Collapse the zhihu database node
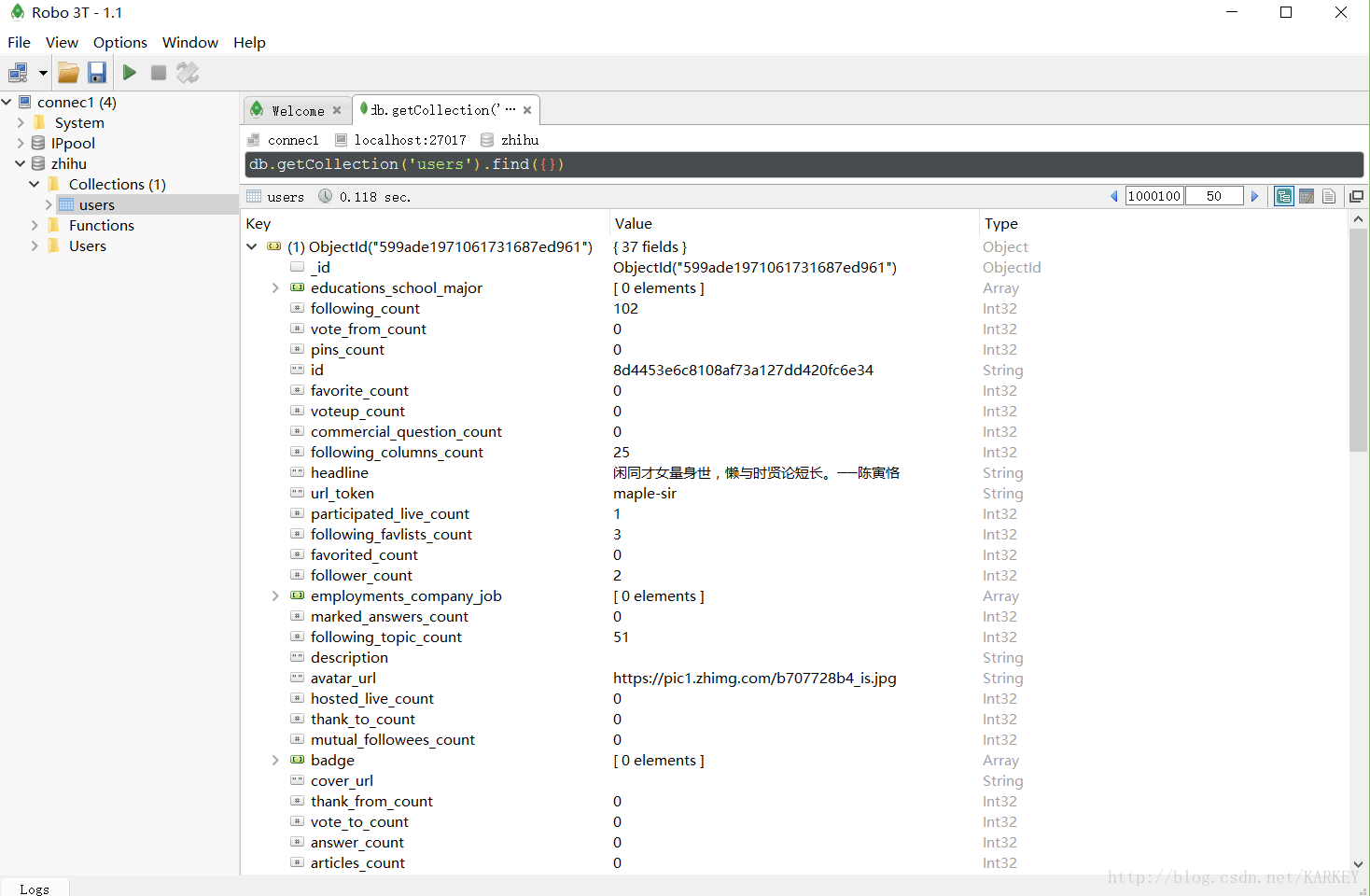The width and height of the screenshot is (1370, 896). [x=21, y=163]
